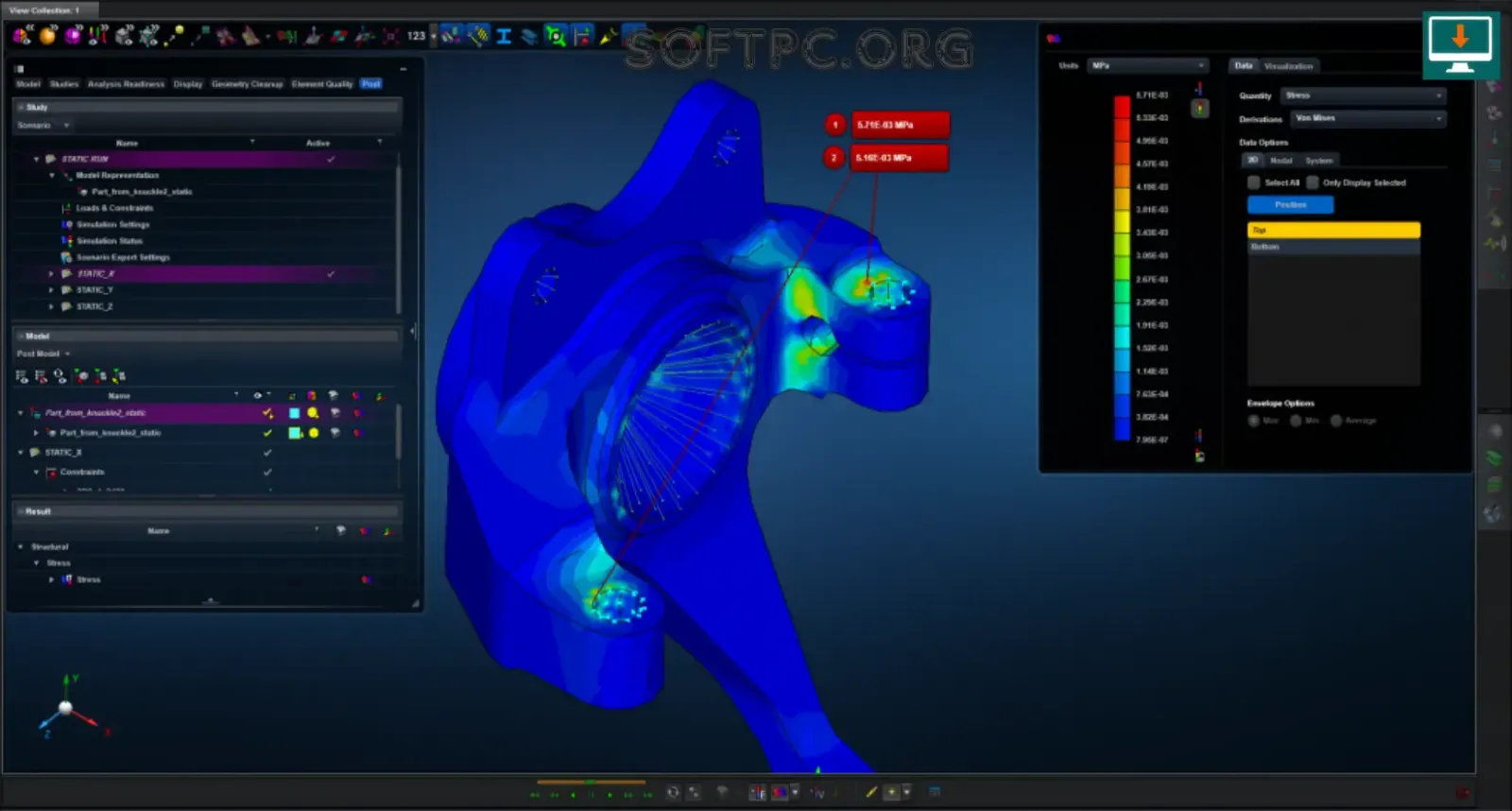Click the green magnifier inspect toolbar icon

[556, 36]
